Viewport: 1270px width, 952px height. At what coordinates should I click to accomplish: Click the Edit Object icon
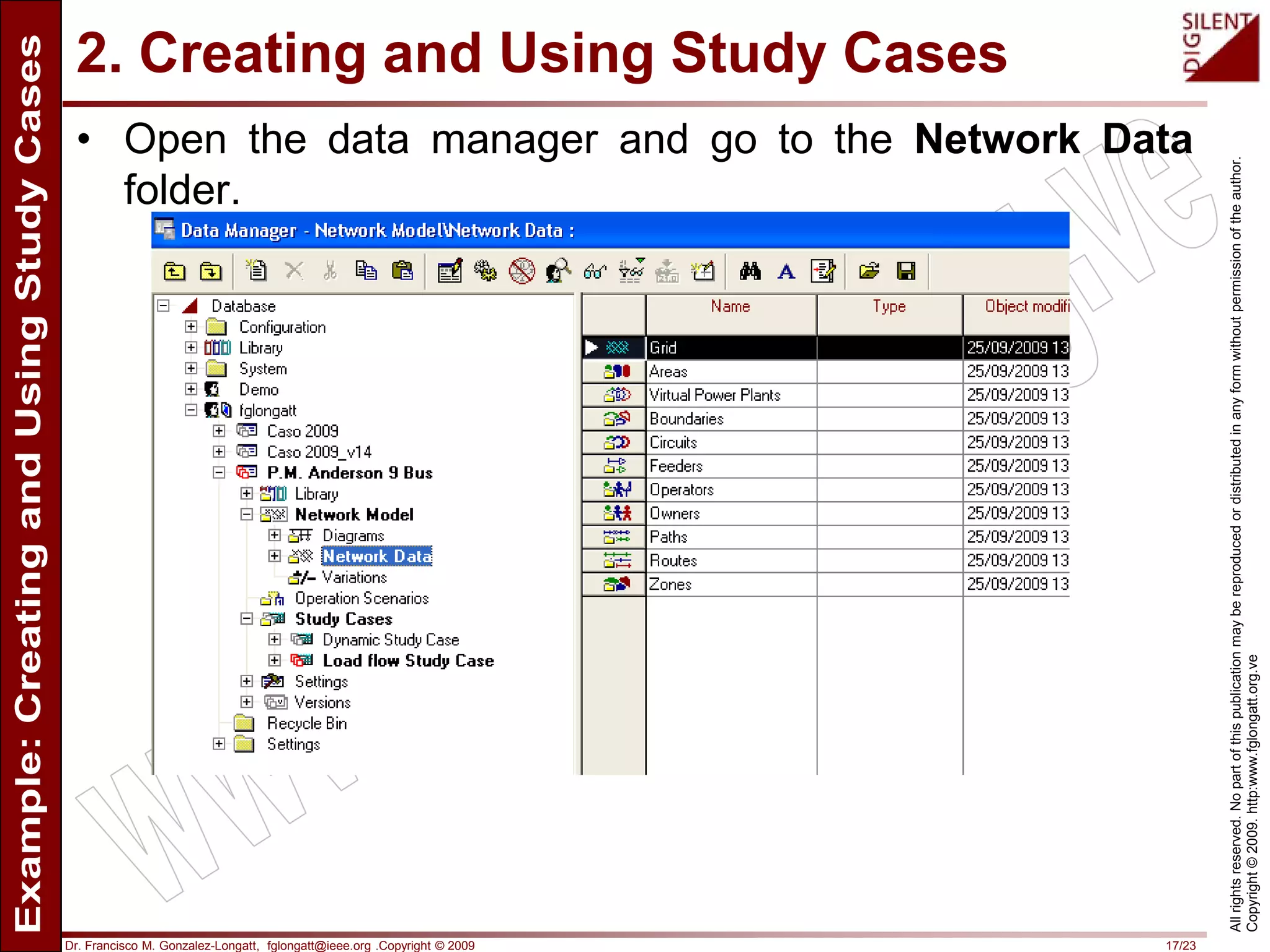[450, 271]
